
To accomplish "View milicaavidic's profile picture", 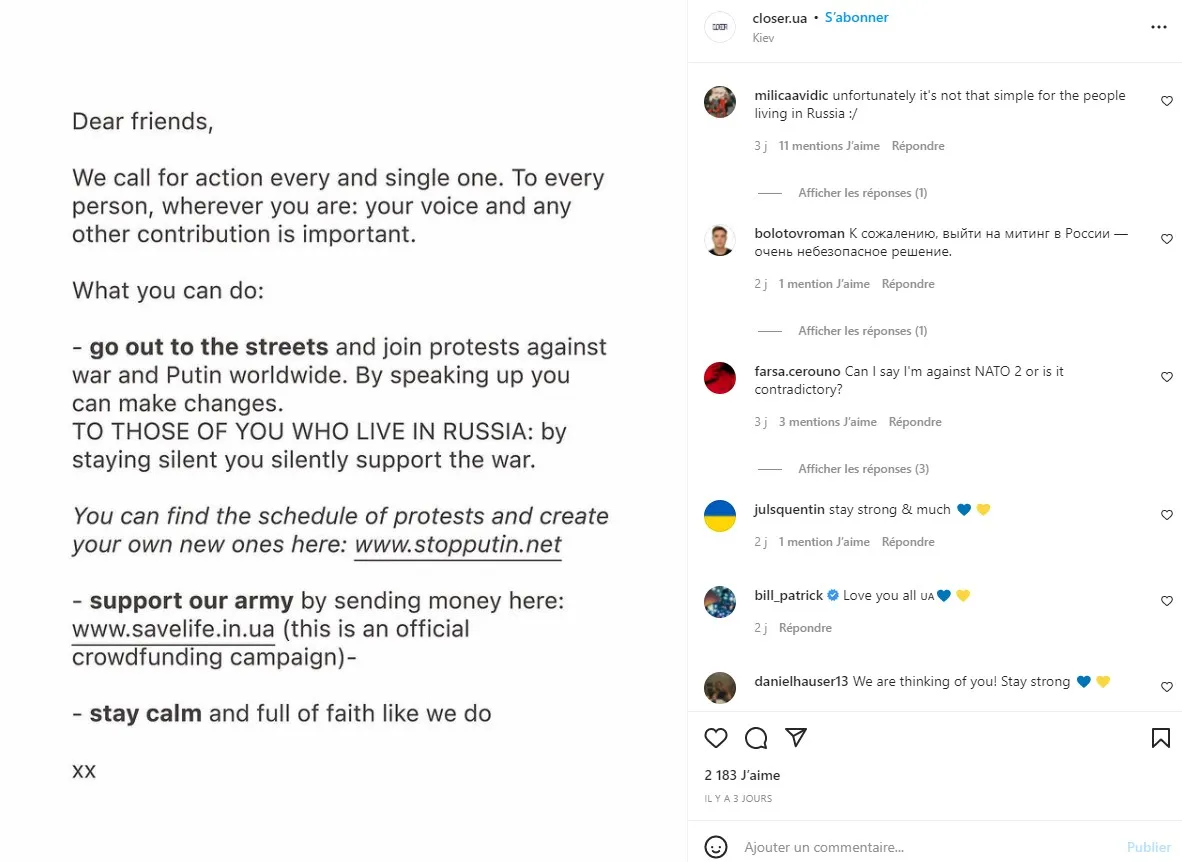I will (x=720, y=102).
